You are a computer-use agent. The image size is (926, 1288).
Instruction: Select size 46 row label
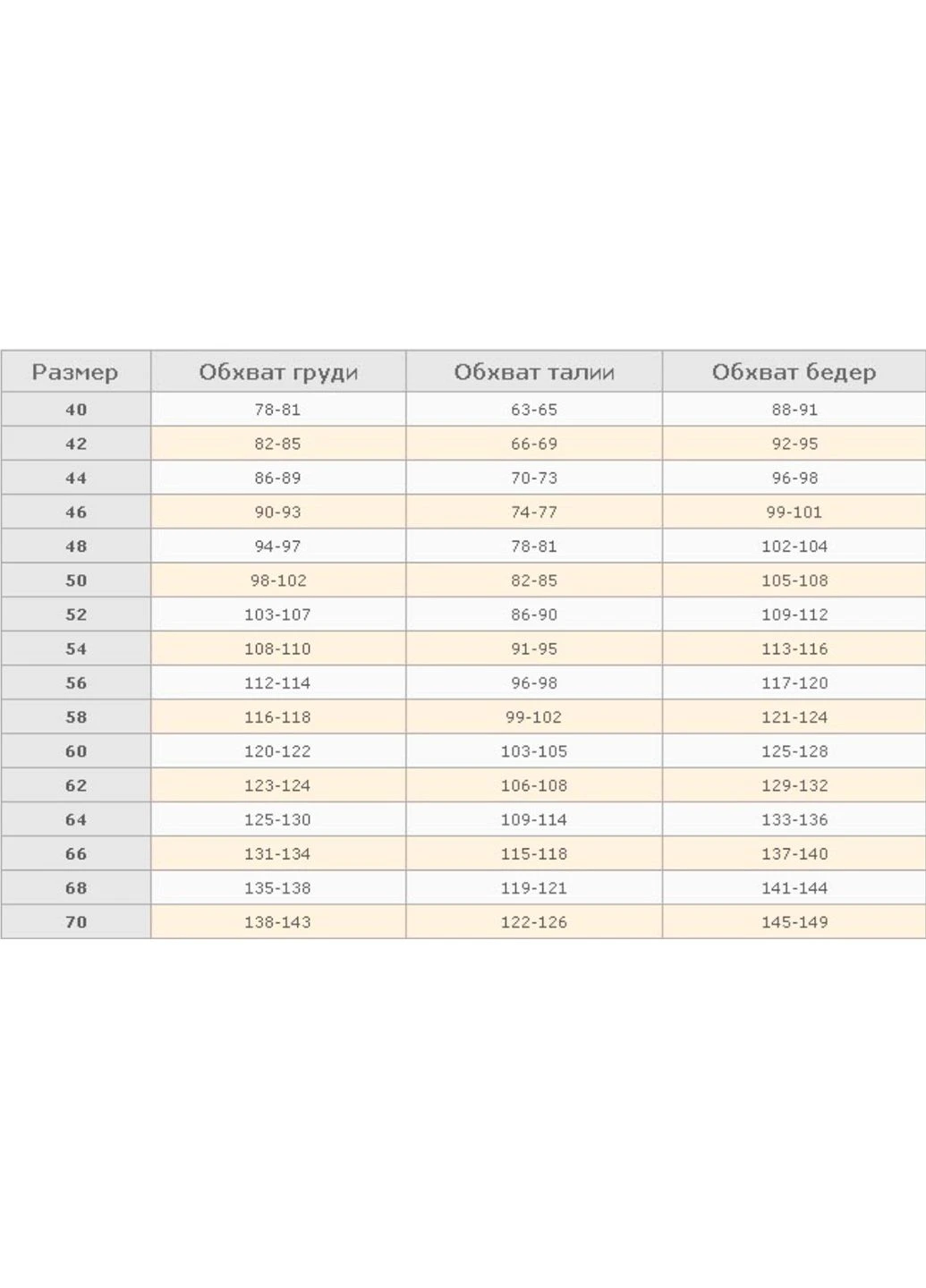click(x=76, y=512)
